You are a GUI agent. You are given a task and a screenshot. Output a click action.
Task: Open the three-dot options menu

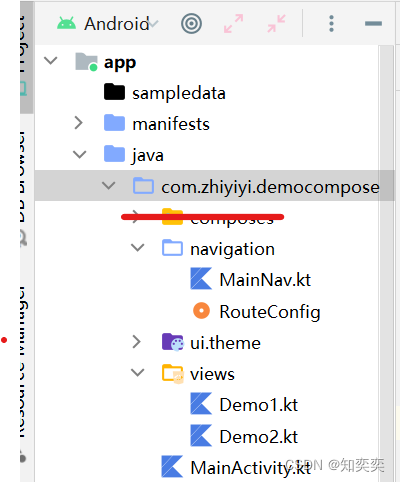click(x=331, y=24)
